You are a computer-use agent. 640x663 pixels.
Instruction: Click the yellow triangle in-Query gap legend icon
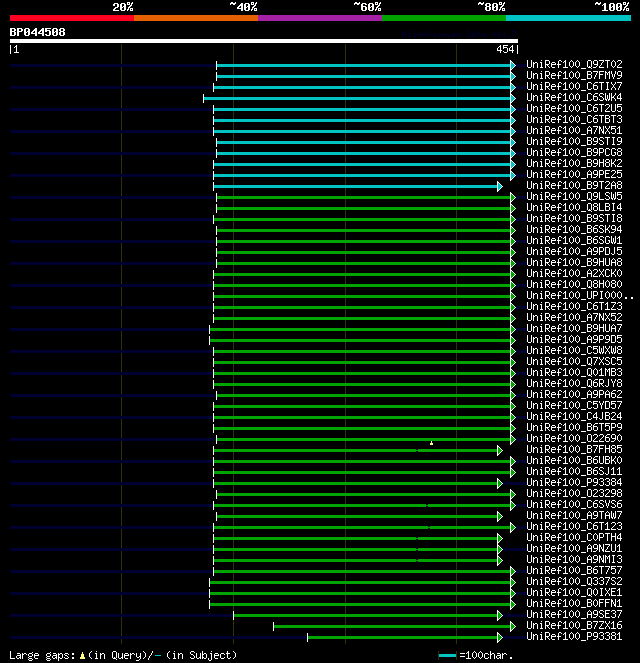(82, 655)
